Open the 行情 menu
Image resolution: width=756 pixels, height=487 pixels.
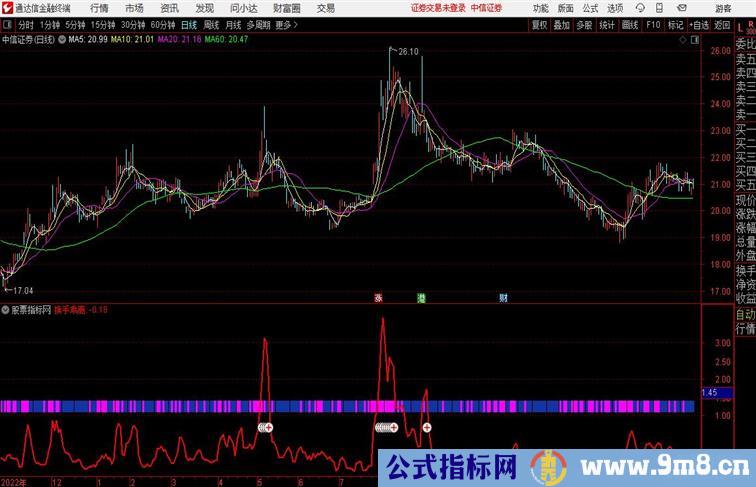99,7
